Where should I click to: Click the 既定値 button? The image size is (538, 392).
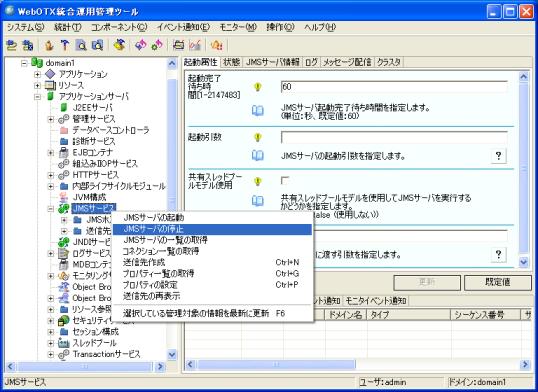pos(498,283)
